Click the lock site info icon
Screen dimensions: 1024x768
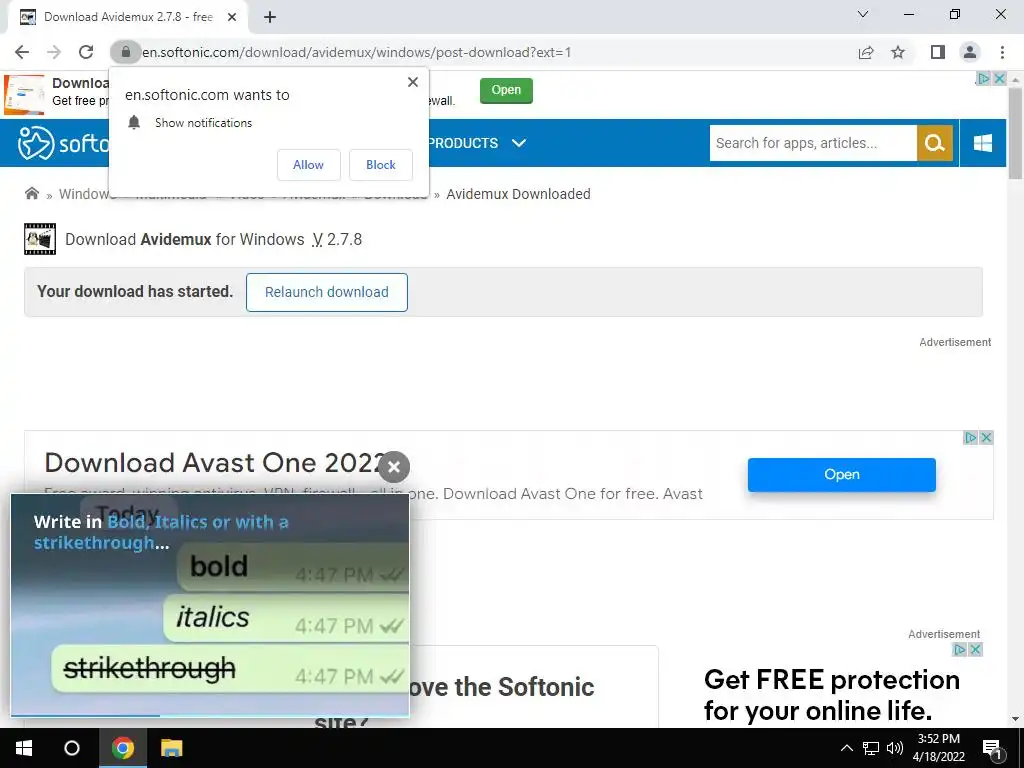[125, 52]
